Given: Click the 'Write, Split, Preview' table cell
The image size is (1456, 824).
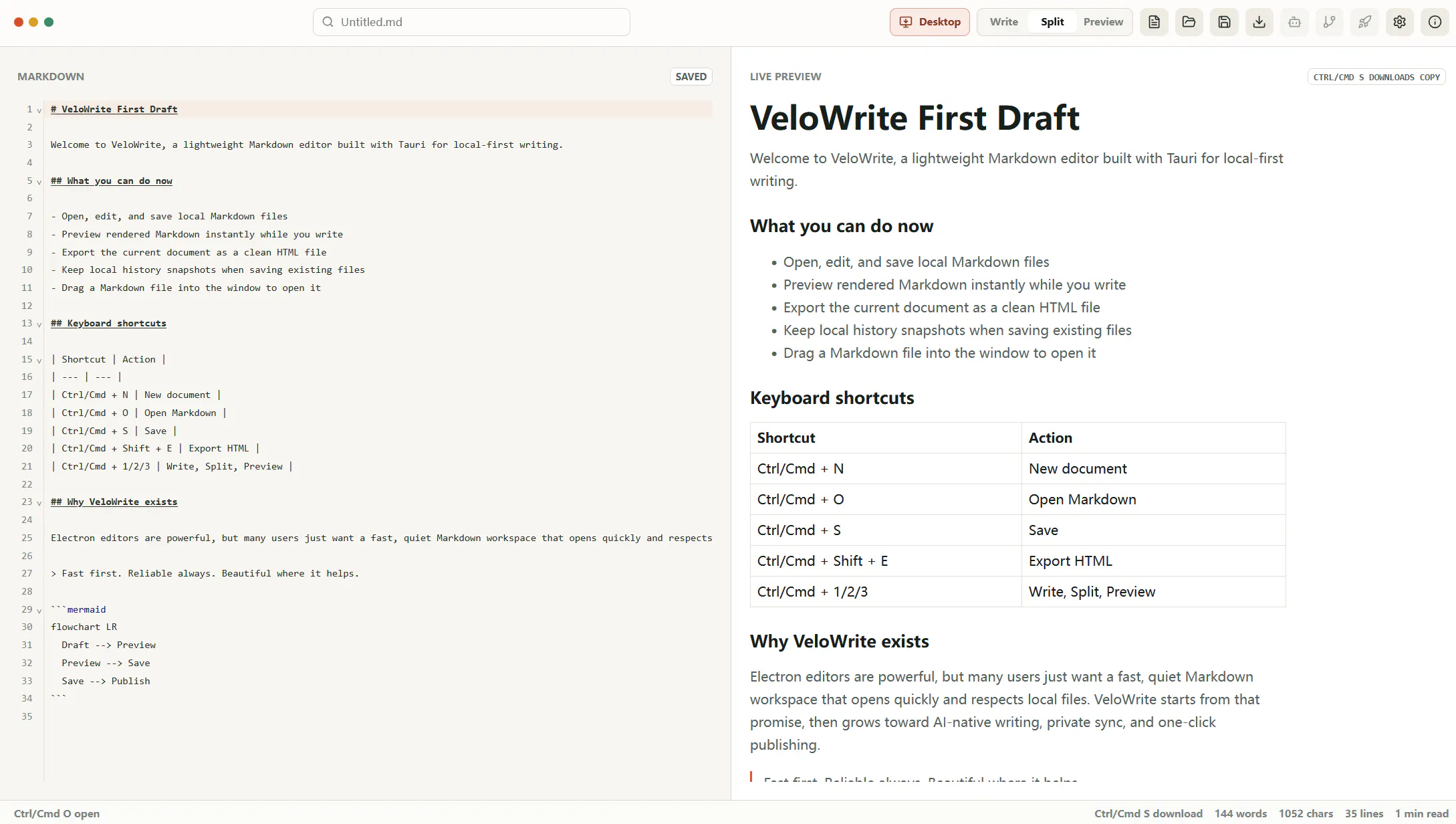Looking at the screenshot, I should tap(1153, 592).
